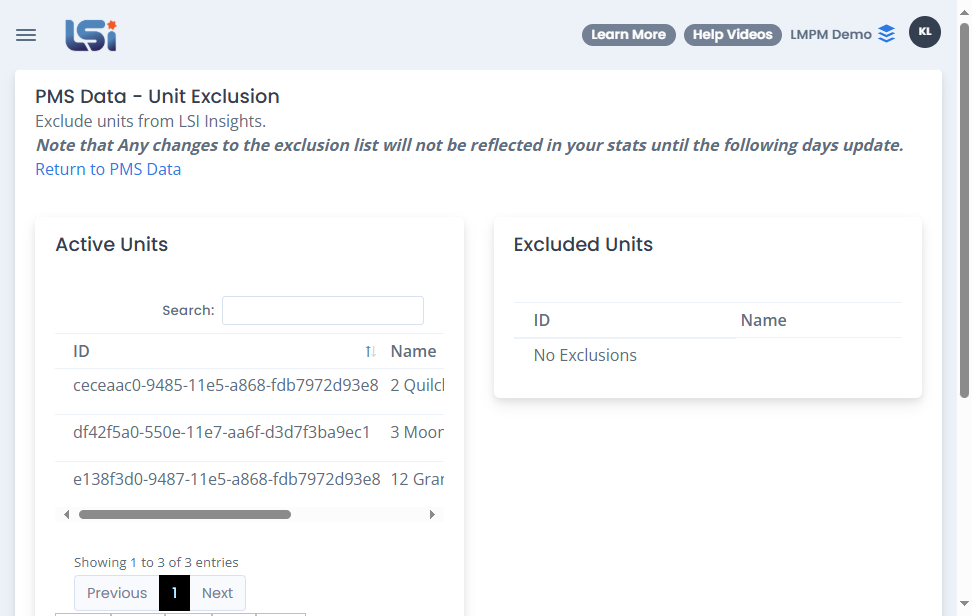Click the LSI logo
The height and width of the screenshot is (616, 972).
coord(91,35)
